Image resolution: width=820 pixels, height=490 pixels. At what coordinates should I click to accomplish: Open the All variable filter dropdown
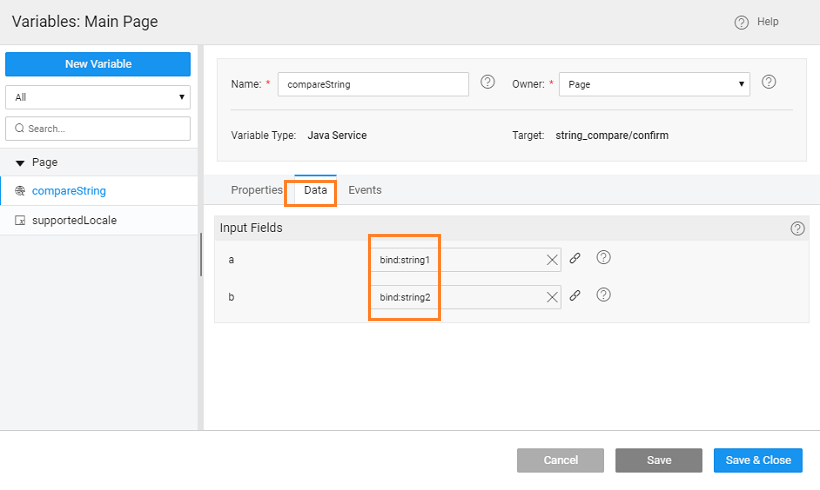click(x=97, y=97)
